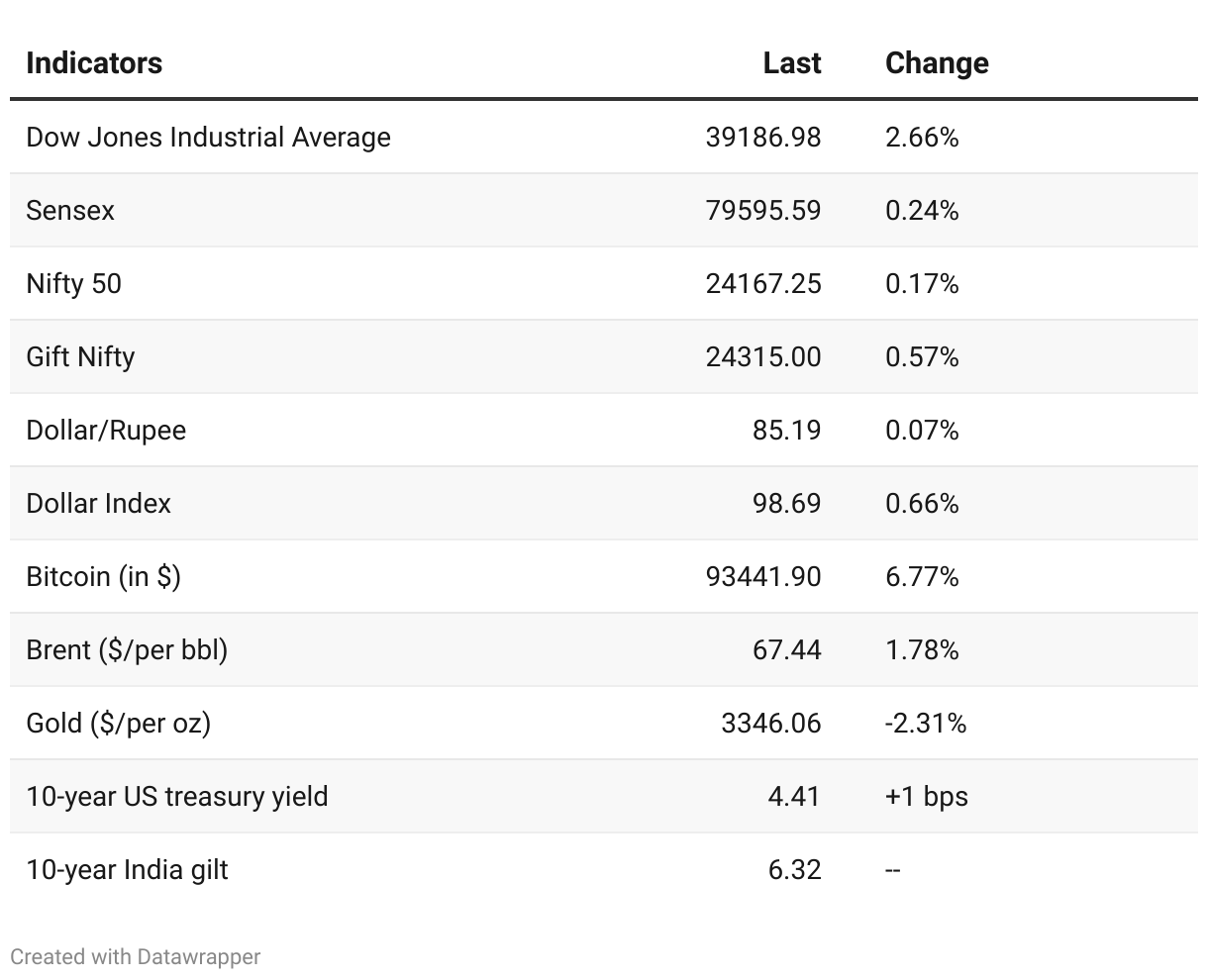Image resolution: width=1208 pixels, height=980 pixels.
Task: Click the Last column header
Action: point(791,63)
